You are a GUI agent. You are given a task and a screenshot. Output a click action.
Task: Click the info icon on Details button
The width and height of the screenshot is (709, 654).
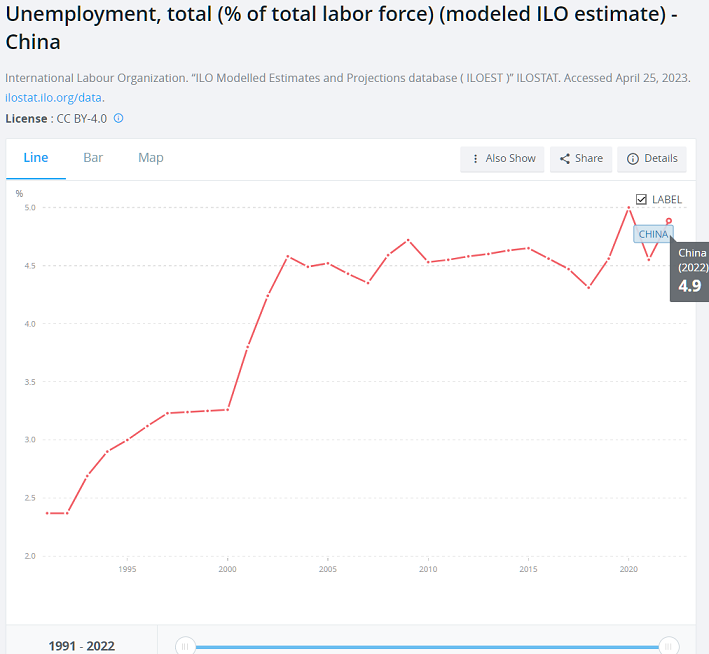point(632,159)
